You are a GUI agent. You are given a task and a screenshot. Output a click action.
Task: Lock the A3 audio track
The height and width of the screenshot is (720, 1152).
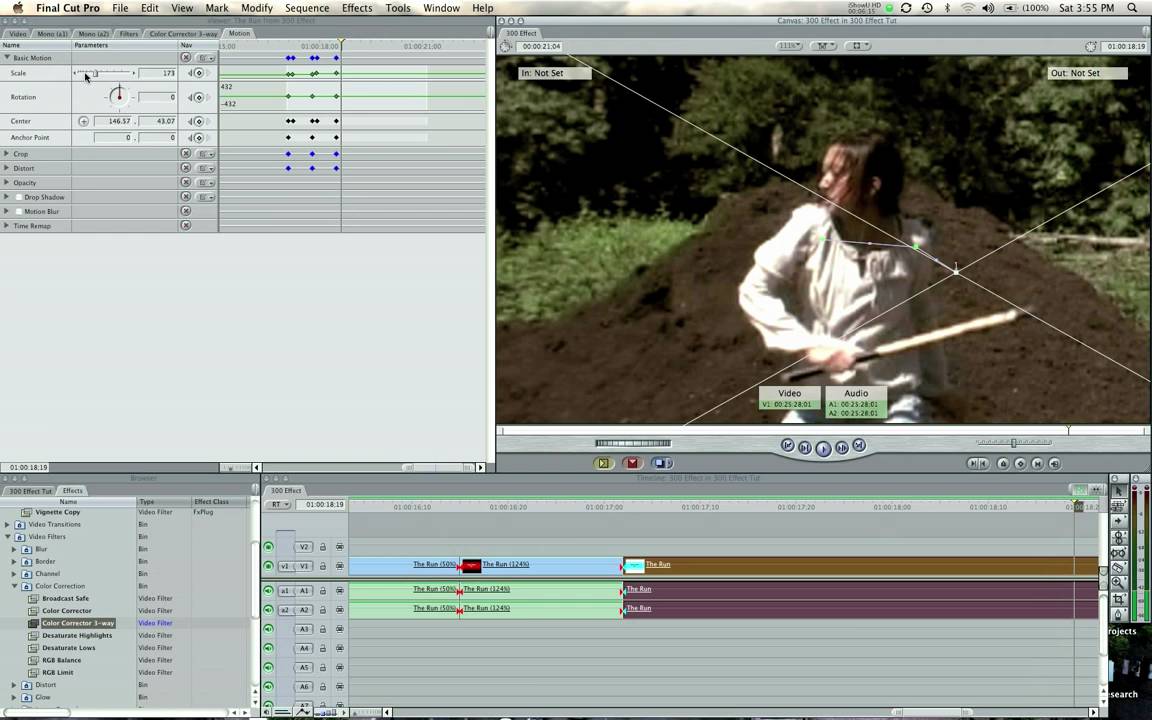tap(323, 630)
